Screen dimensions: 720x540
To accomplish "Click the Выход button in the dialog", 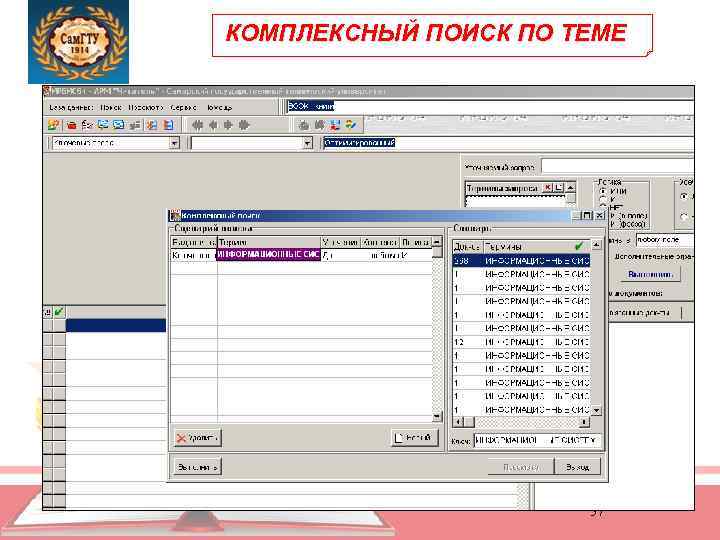I will coord(577,467).
